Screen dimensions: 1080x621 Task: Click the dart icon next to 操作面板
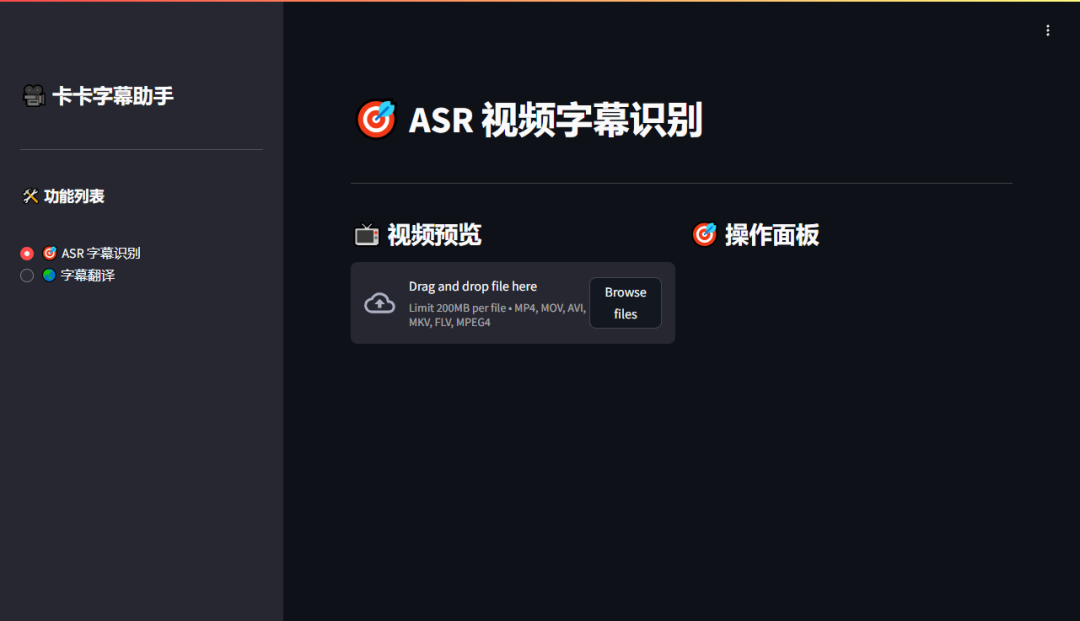point(704,234)
